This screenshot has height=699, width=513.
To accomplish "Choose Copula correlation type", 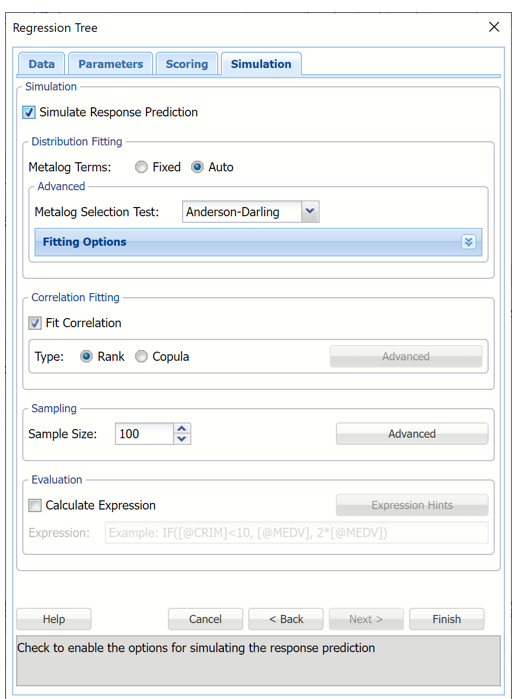I will click(x=141, y=357).
